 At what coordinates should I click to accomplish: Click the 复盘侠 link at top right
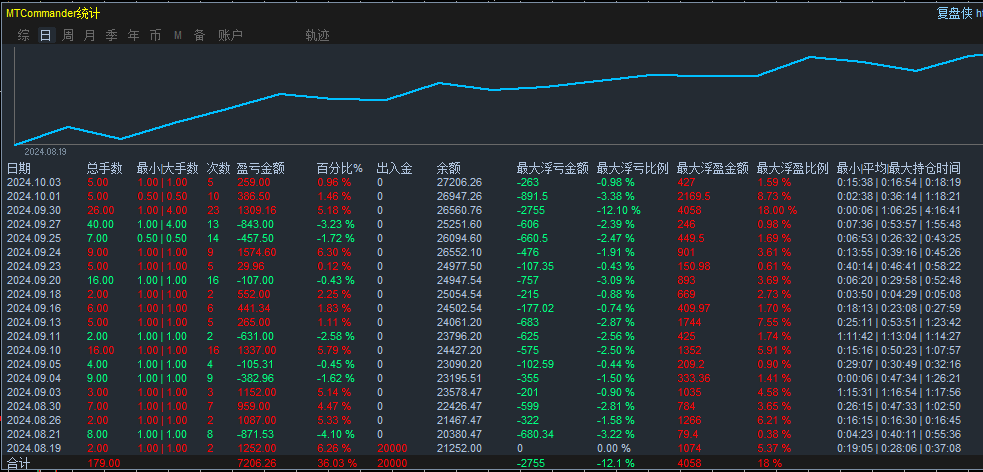pos(955,13)
